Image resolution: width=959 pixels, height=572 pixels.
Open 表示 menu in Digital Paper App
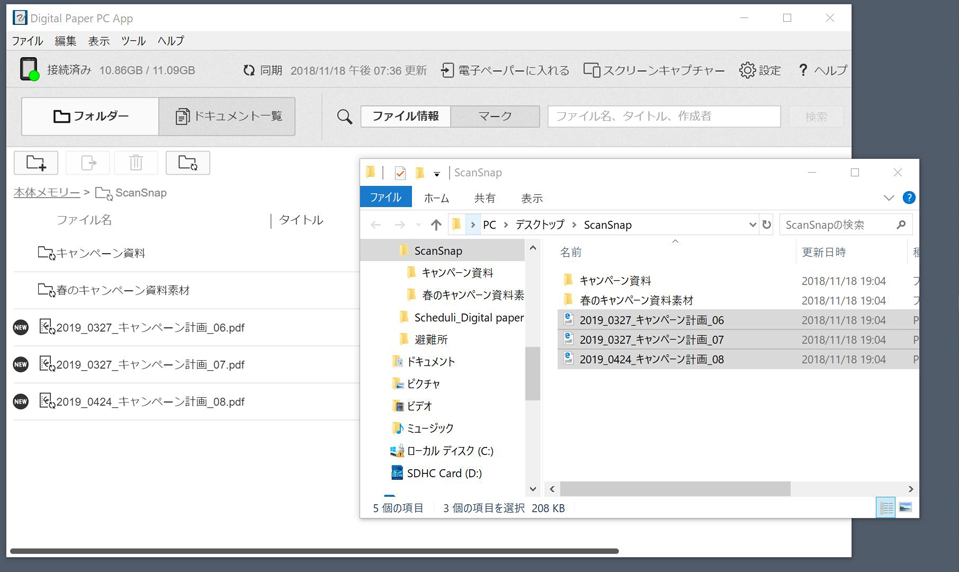point(98,41)
